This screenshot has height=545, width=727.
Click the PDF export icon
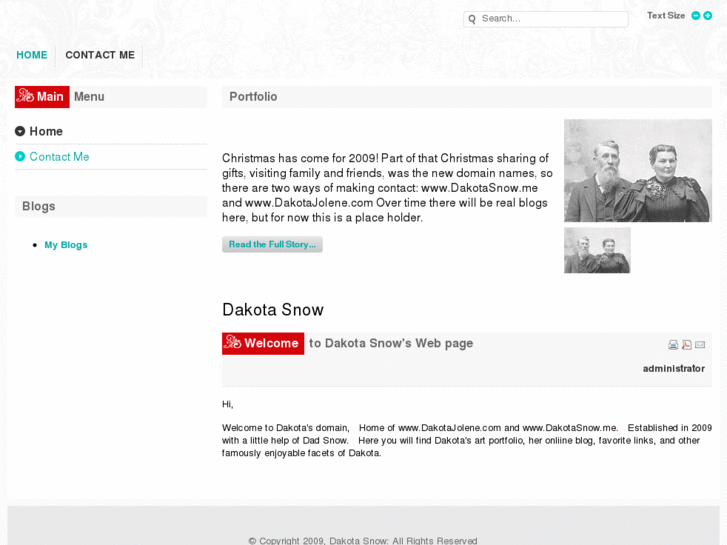[x=687, y=345]
